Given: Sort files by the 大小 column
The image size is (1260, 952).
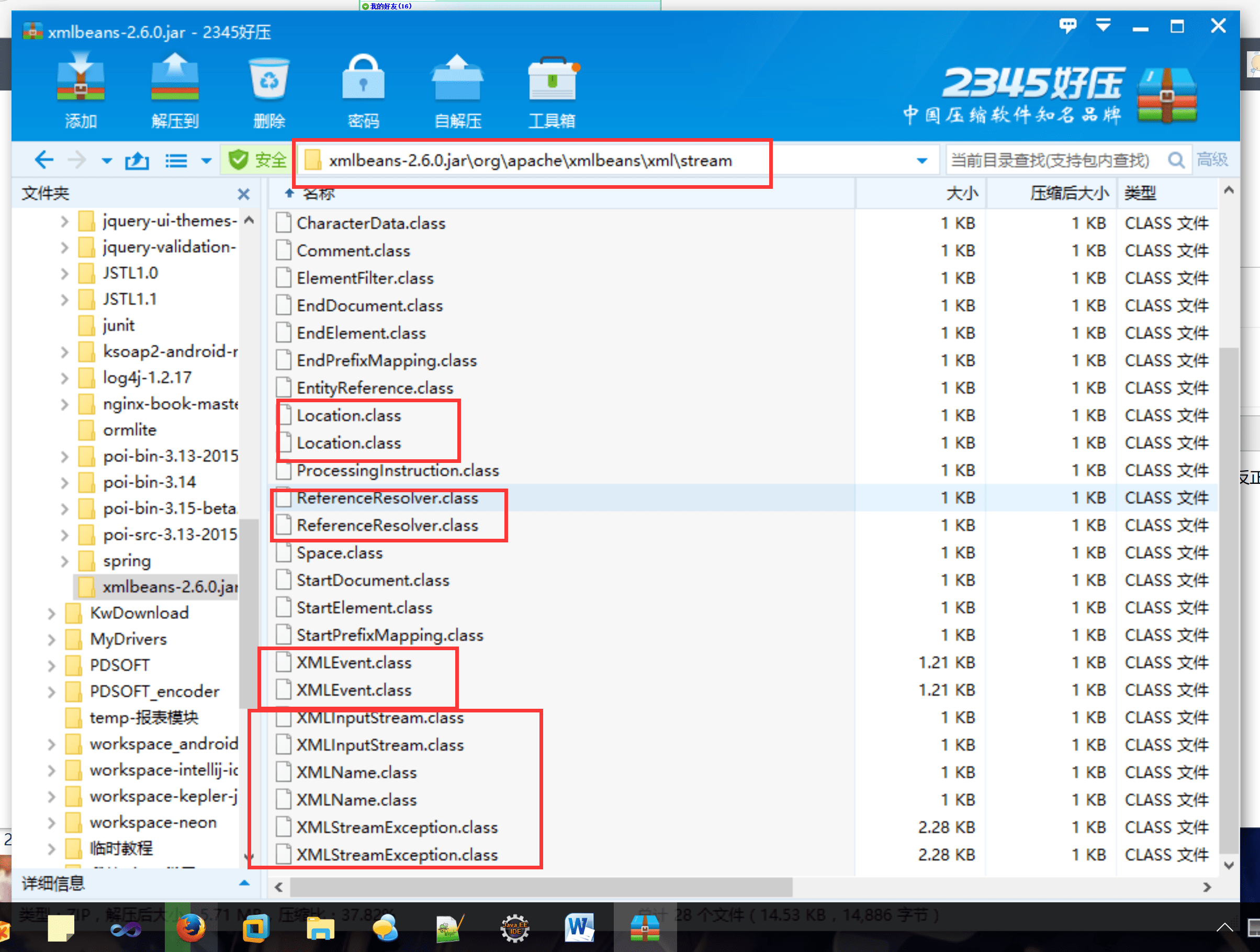Looking at the screenshot, I should [x=962, y=193].
